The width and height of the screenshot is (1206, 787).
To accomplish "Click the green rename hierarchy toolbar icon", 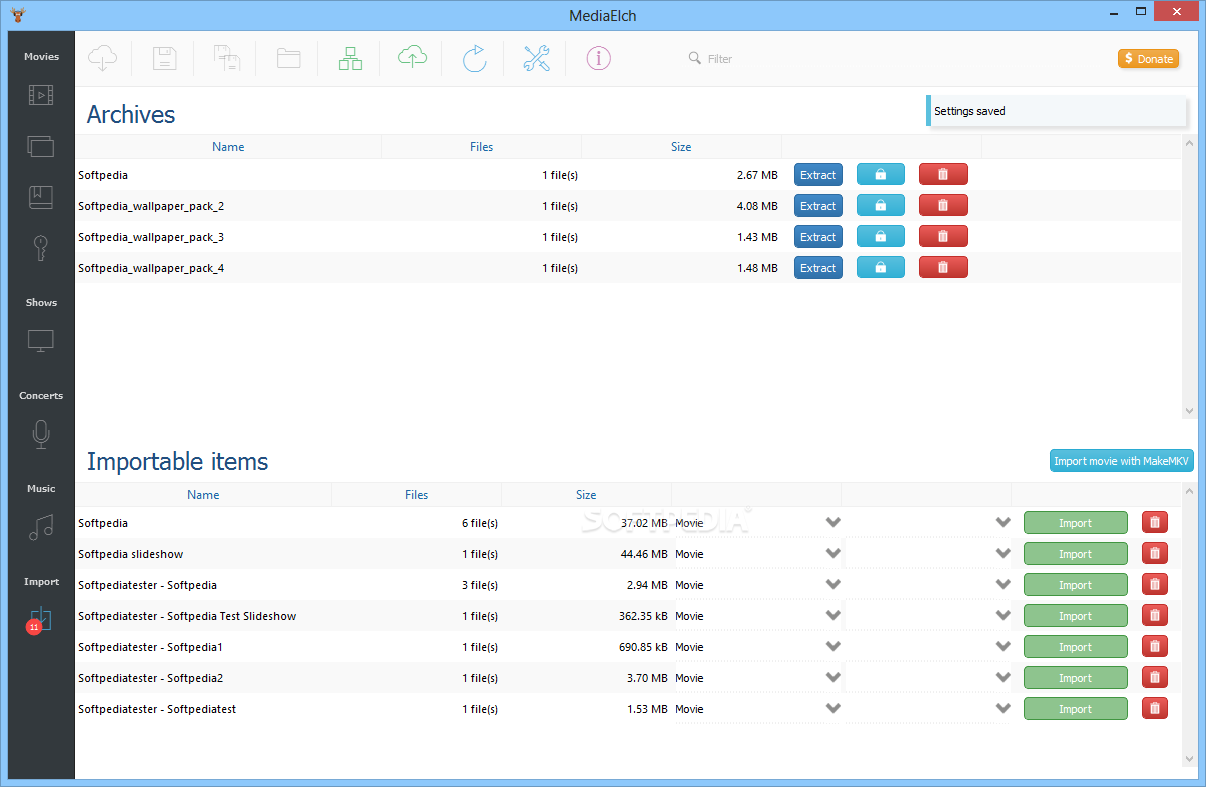I will (351, 58).
